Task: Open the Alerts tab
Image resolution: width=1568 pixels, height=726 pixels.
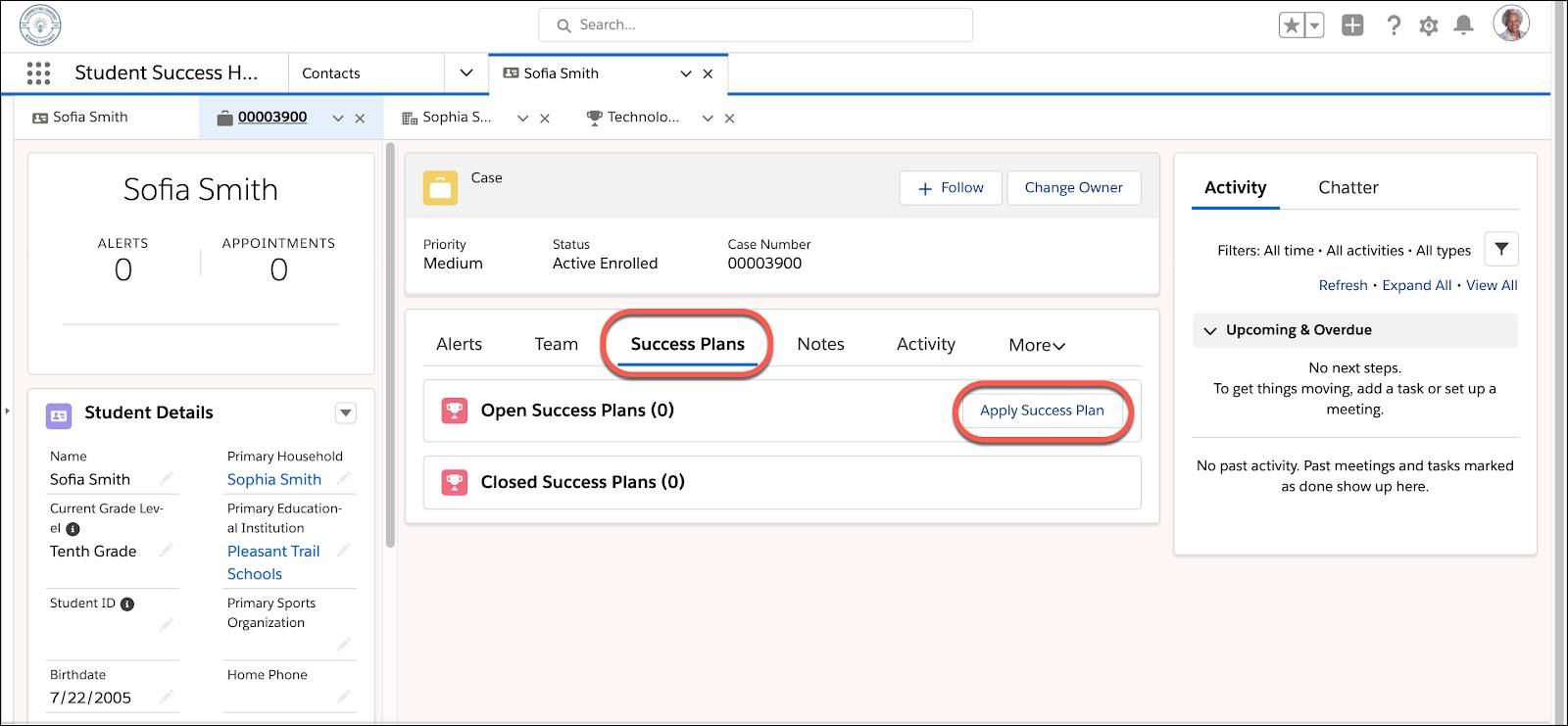Action: [x=459, y=345]
